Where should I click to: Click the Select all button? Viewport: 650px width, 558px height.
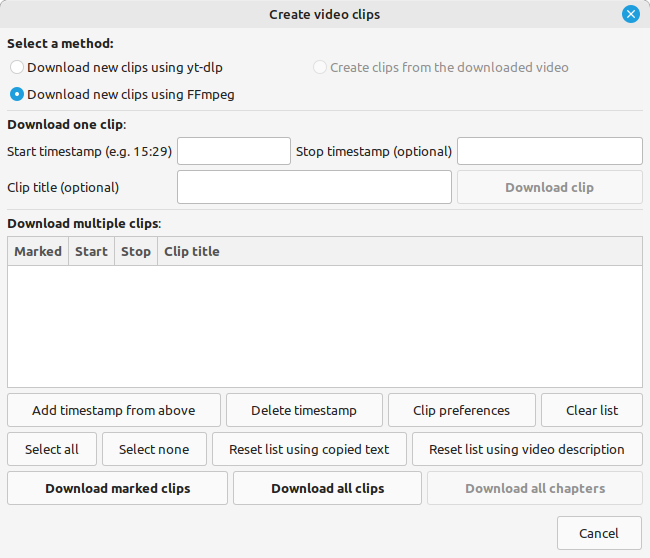[x=52, y=449]
